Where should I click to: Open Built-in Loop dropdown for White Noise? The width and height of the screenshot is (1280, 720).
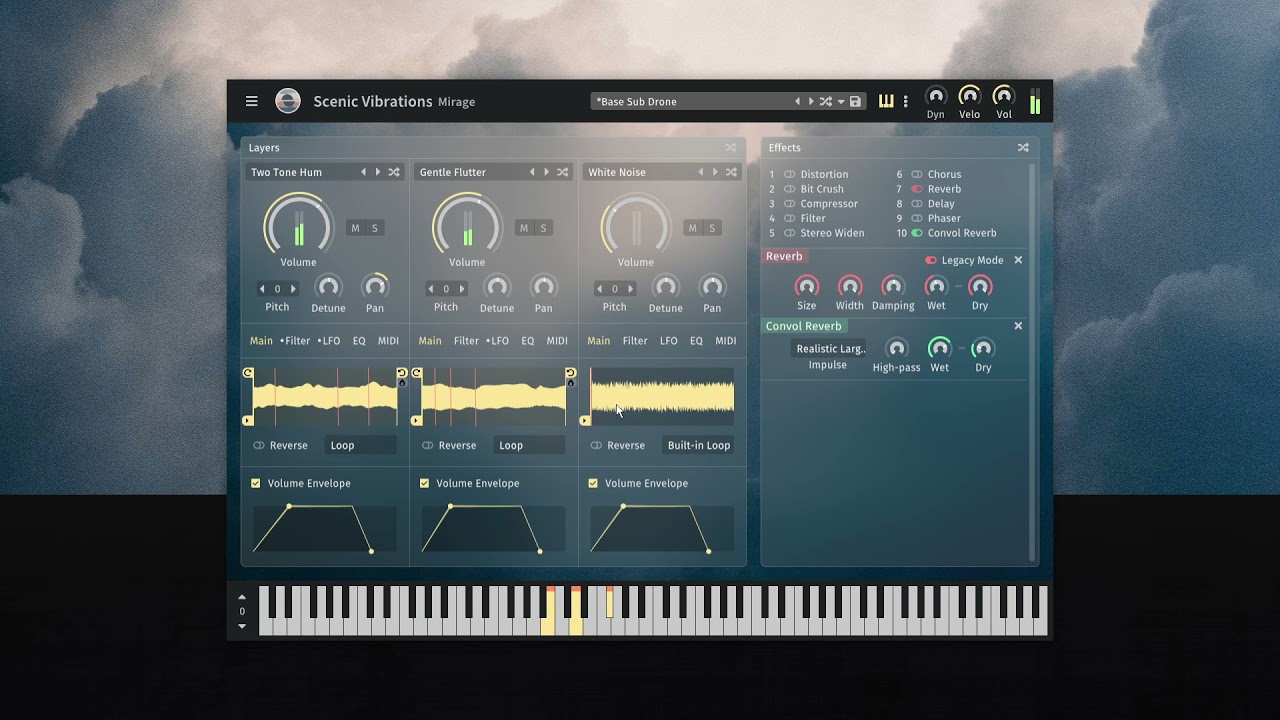point(699,445)
